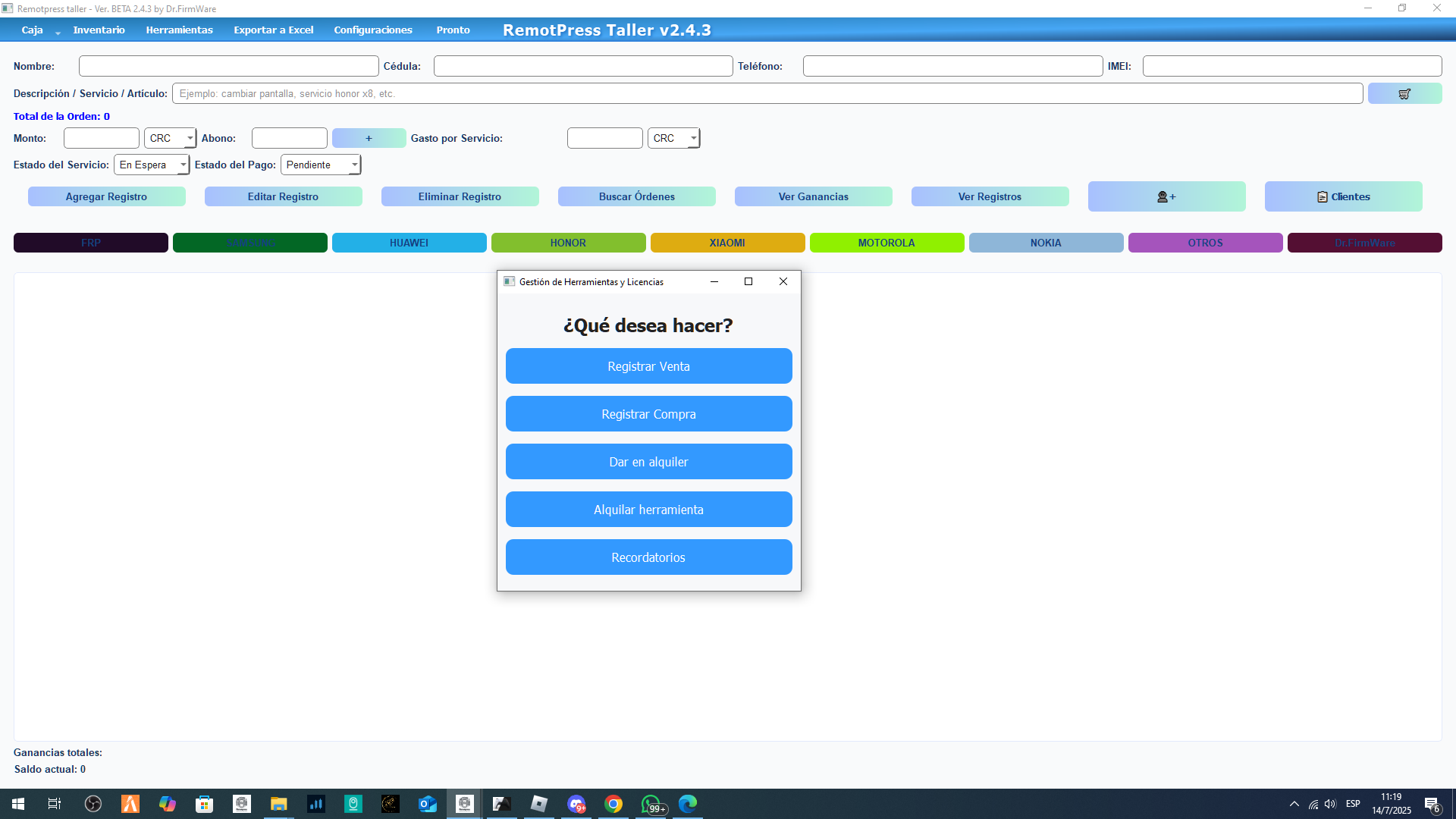Viewport: 1456px width, 819px height.
Task: Open Google Chrome from the taskbar
Action: [613, 804]
